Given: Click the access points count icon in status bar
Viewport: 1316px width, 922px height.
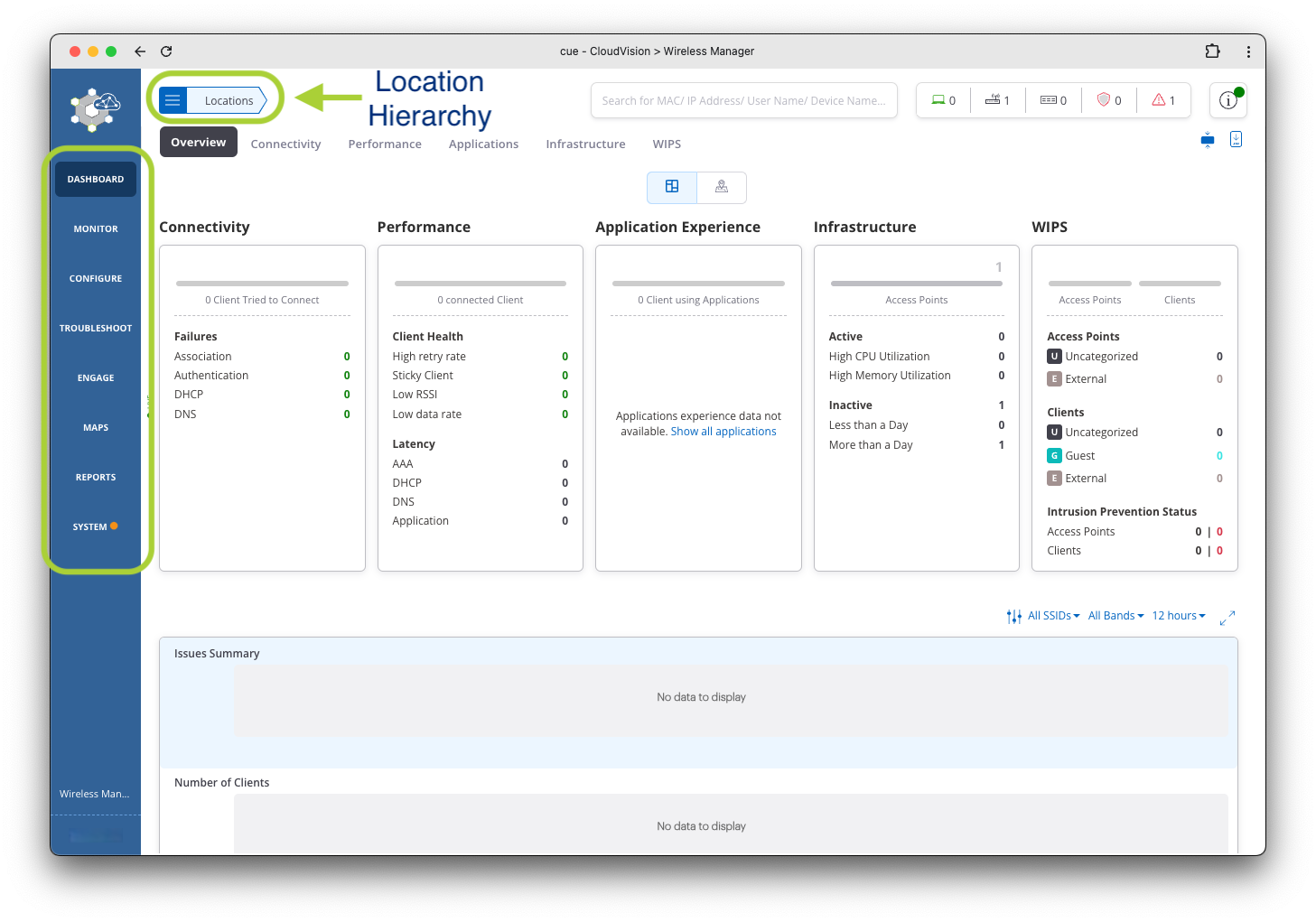Looking at the screenshot, I should [x=993, y=100].
